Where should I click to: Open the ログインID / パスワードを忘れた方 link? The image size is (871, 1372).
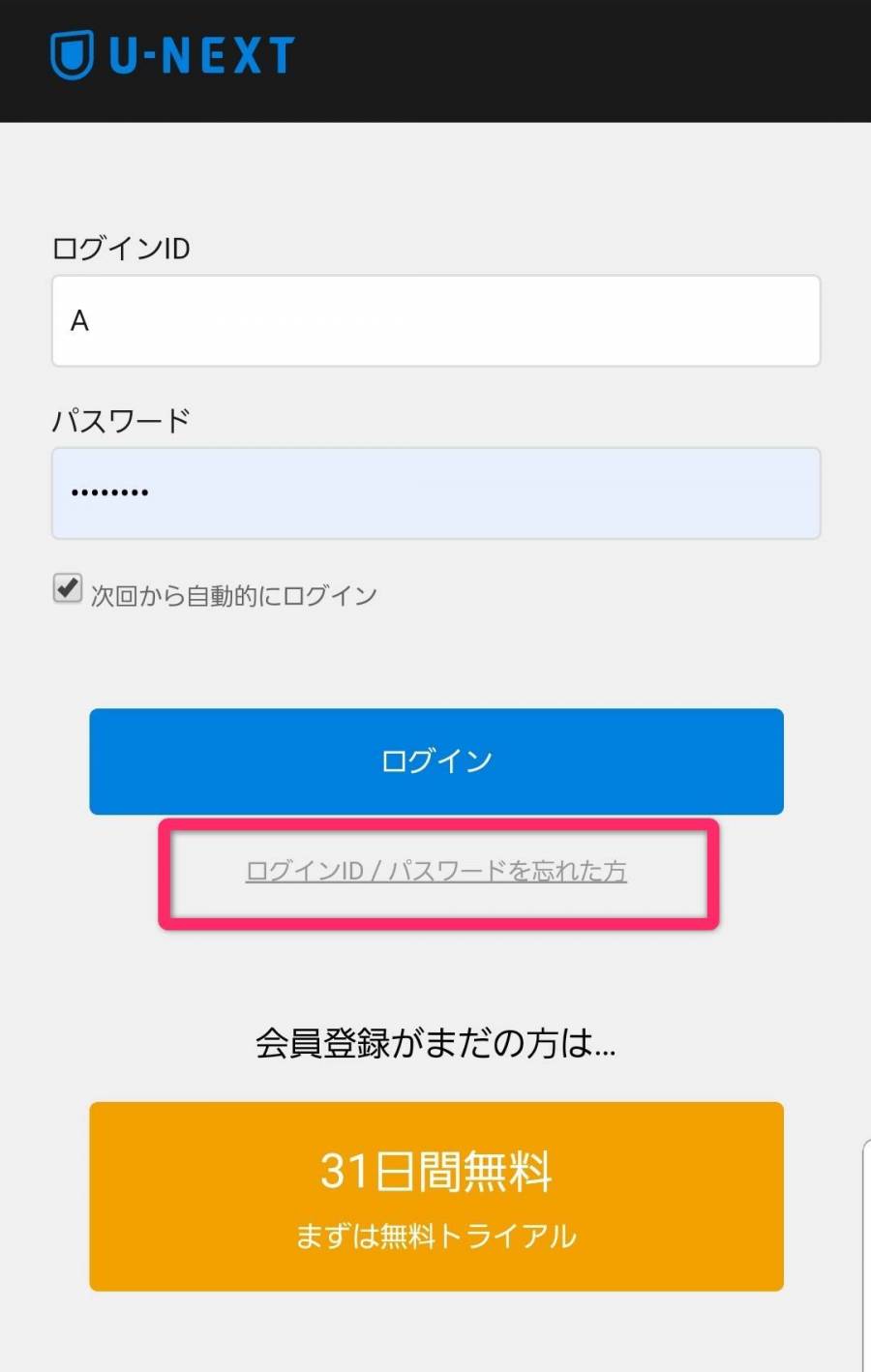tap(436, 871)
